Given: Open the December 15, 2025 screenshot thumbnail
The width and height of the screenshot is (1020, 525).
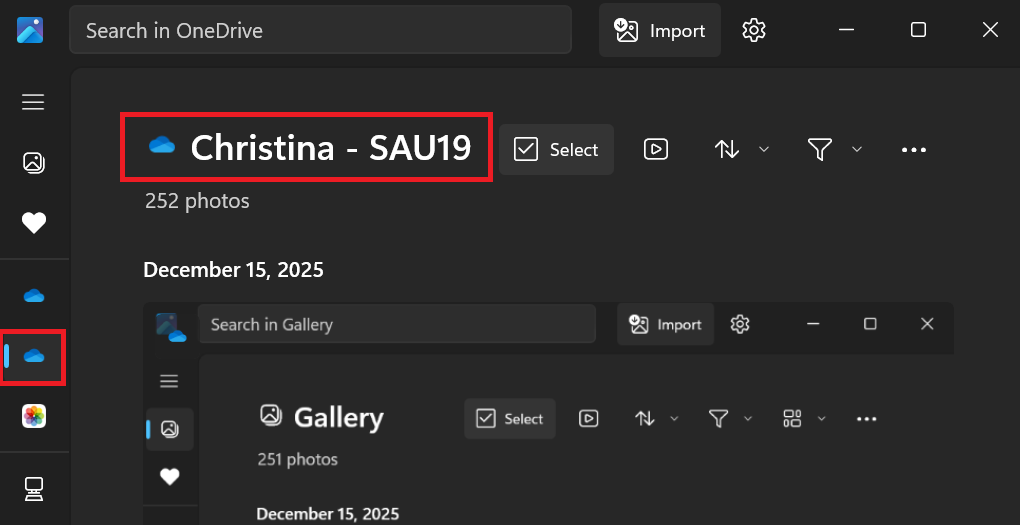Looking at the screenshot, I should pyautogui.click(x=548, y=413).
